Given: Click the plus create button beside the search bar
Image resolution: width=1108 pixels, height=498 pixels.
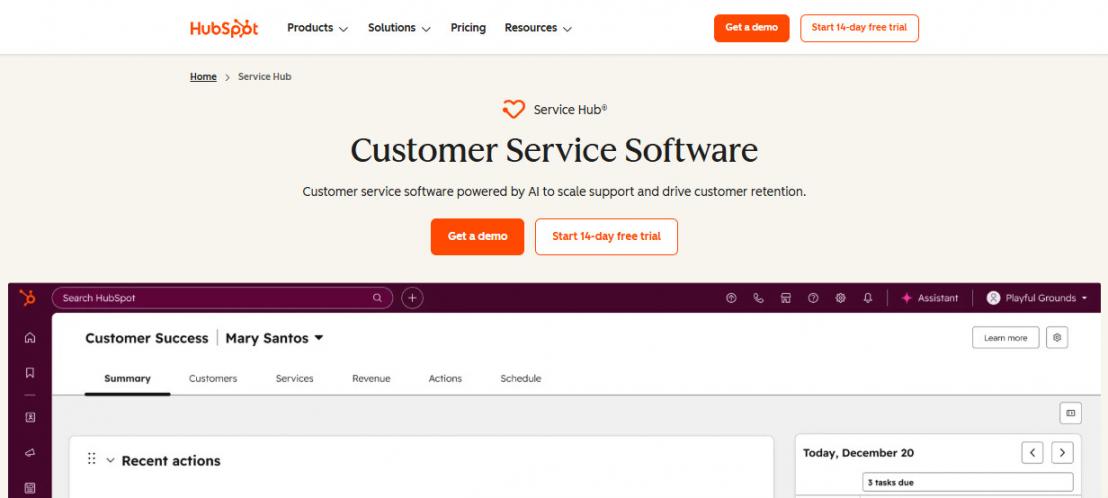Looking at the screenshot, I should (413, 298).
